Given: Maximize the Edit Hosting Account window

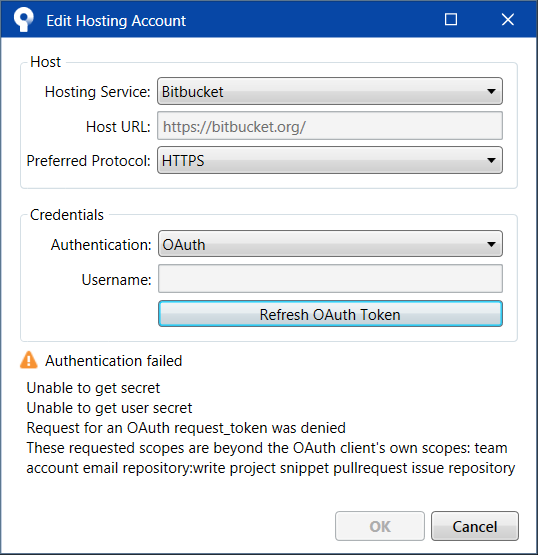Looking at the screenshot, I should [x=451, y=19].
